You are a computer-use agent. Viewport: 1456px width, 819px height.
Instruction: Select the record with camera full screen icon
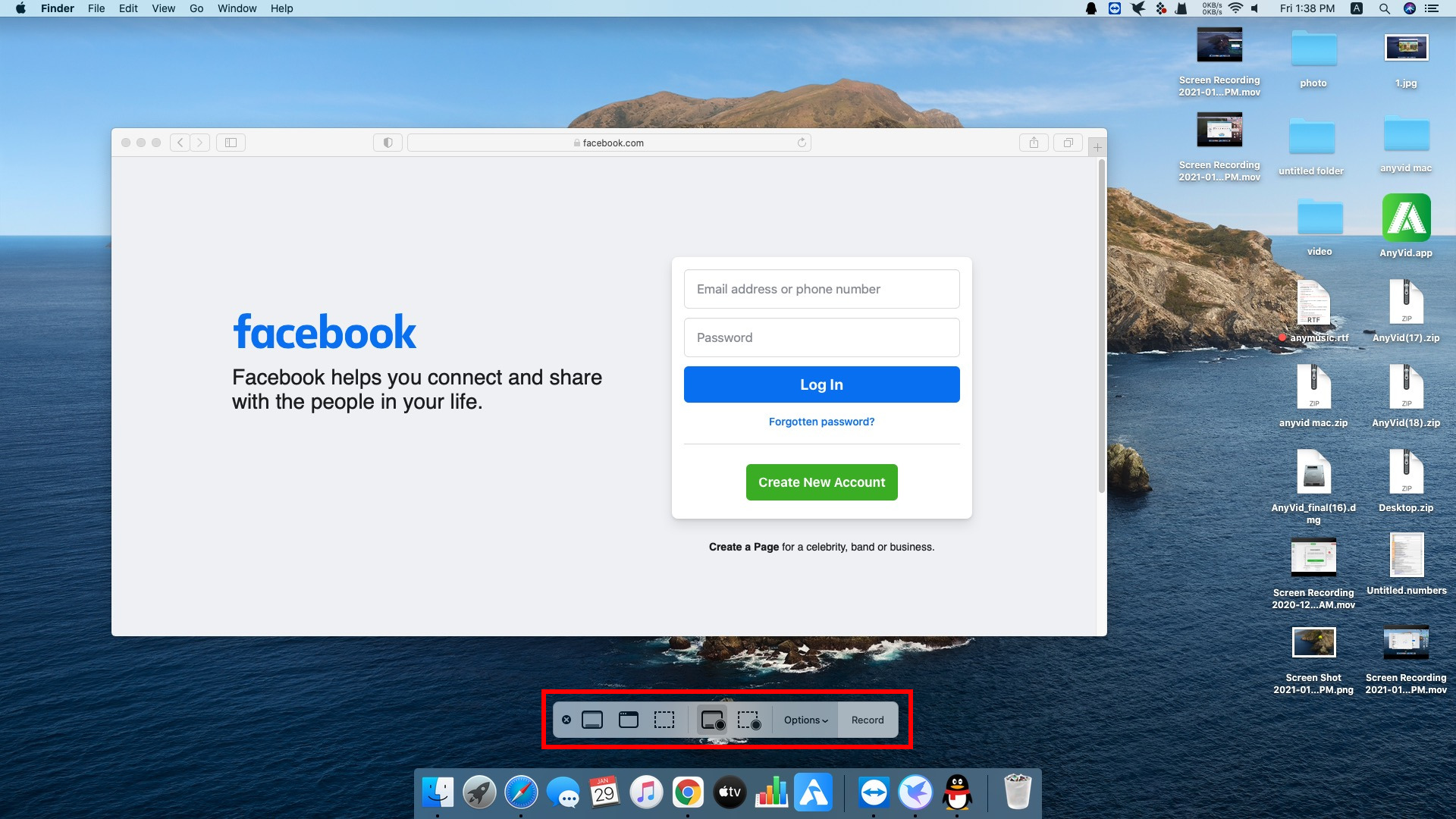point(711,719)
